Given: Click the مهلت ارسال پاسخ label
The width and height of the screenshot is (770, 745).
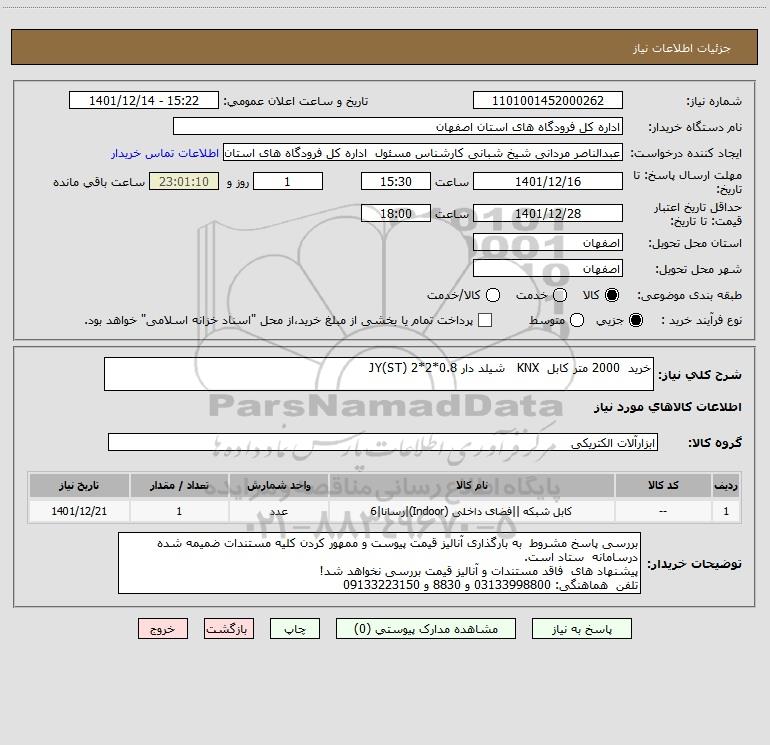Looking at the screenshot, I should (687, 182).
